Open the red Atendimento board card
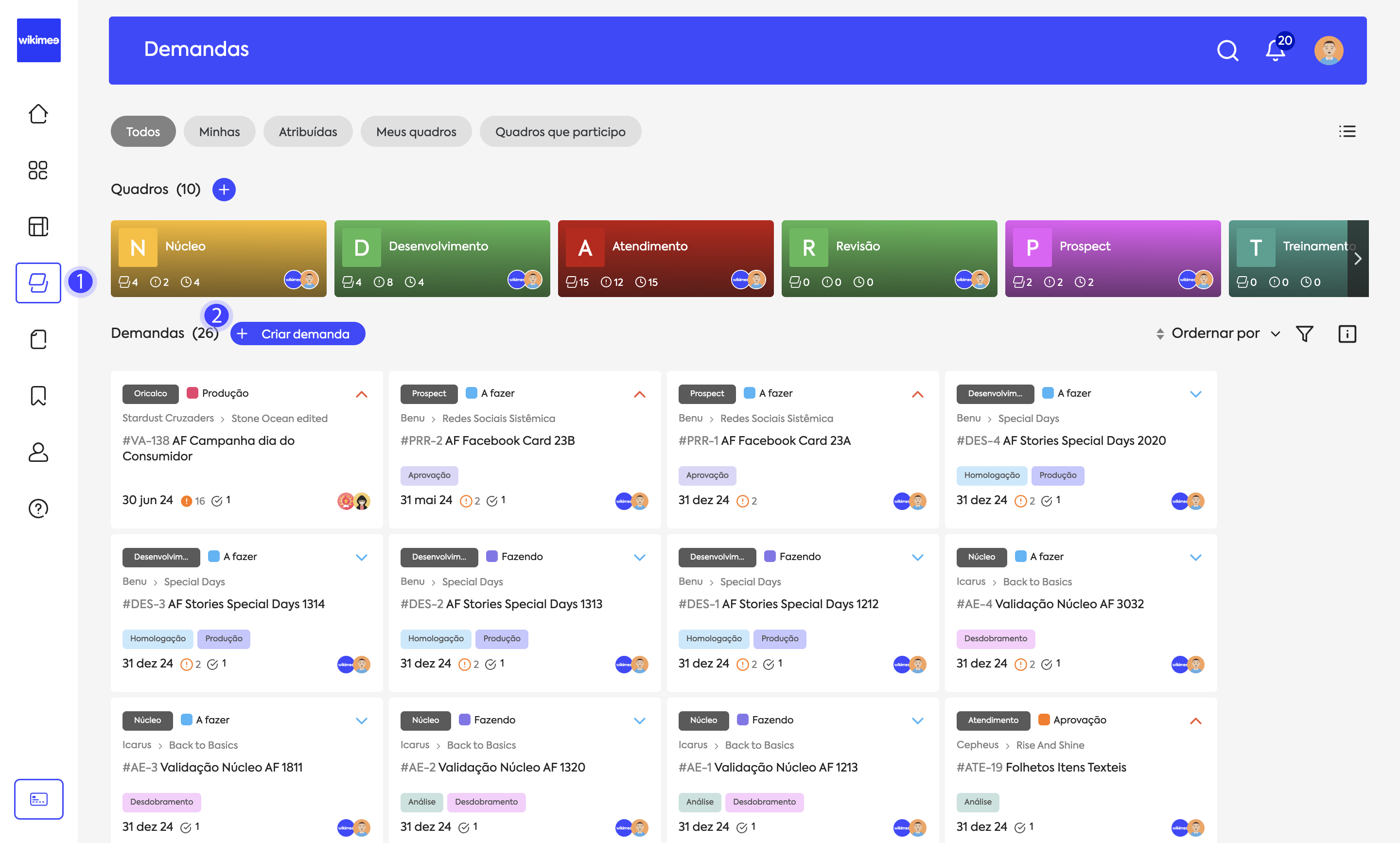Screen dimensions: 1400x843 tap(665, 259)
